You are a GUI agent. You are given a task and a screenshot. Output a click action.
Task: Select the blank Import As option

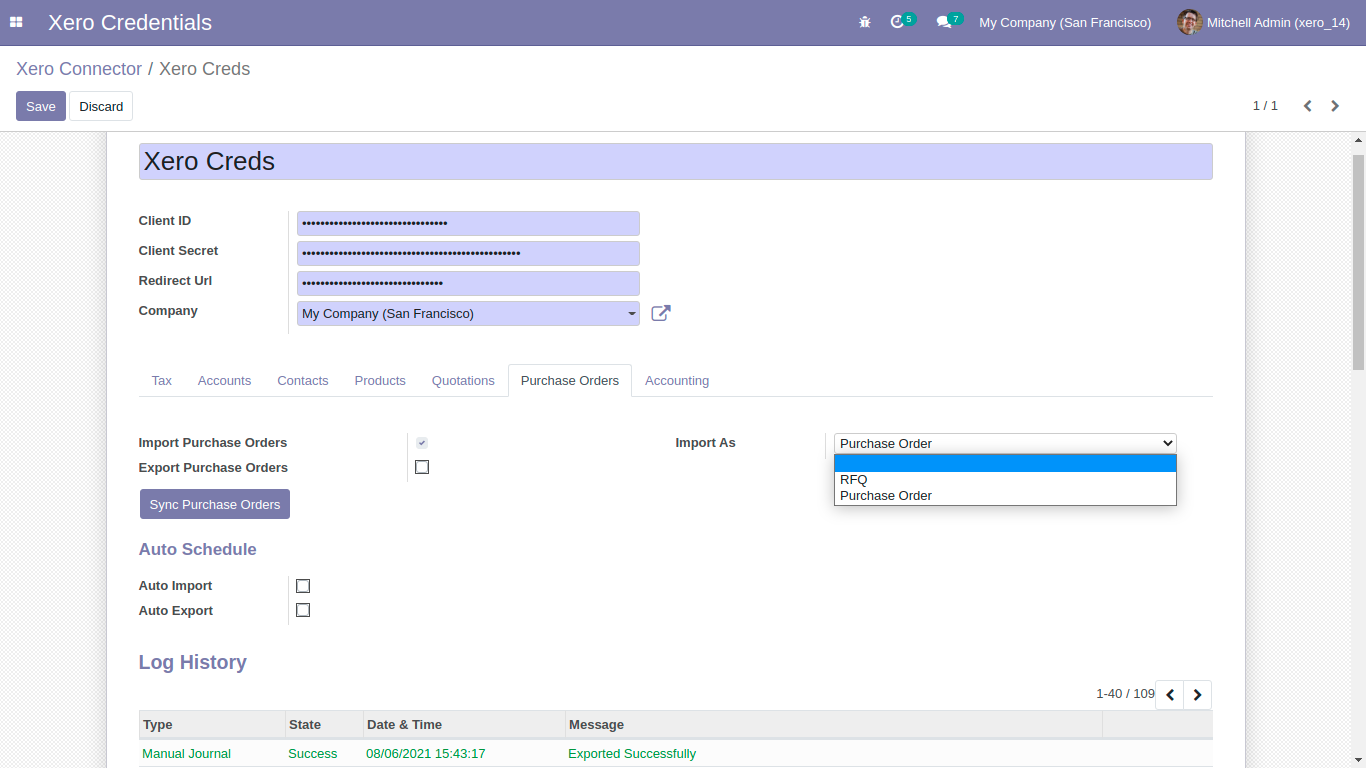(1005, 464)
